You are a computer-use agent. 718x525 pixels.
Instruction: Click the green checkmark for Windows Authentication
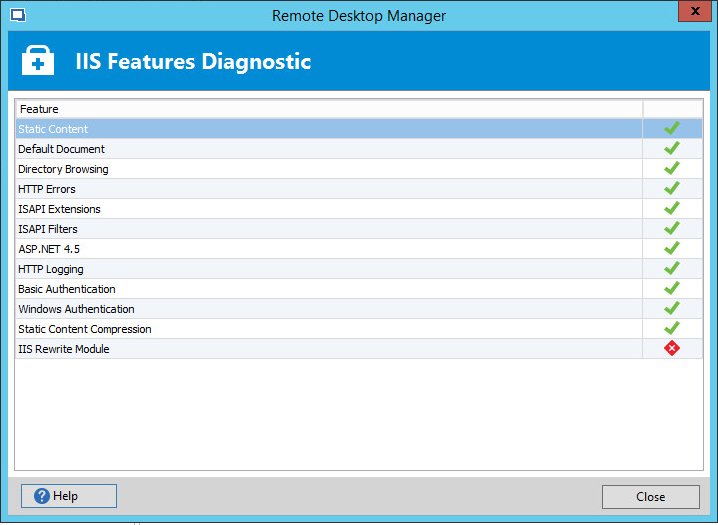[672, 309]
